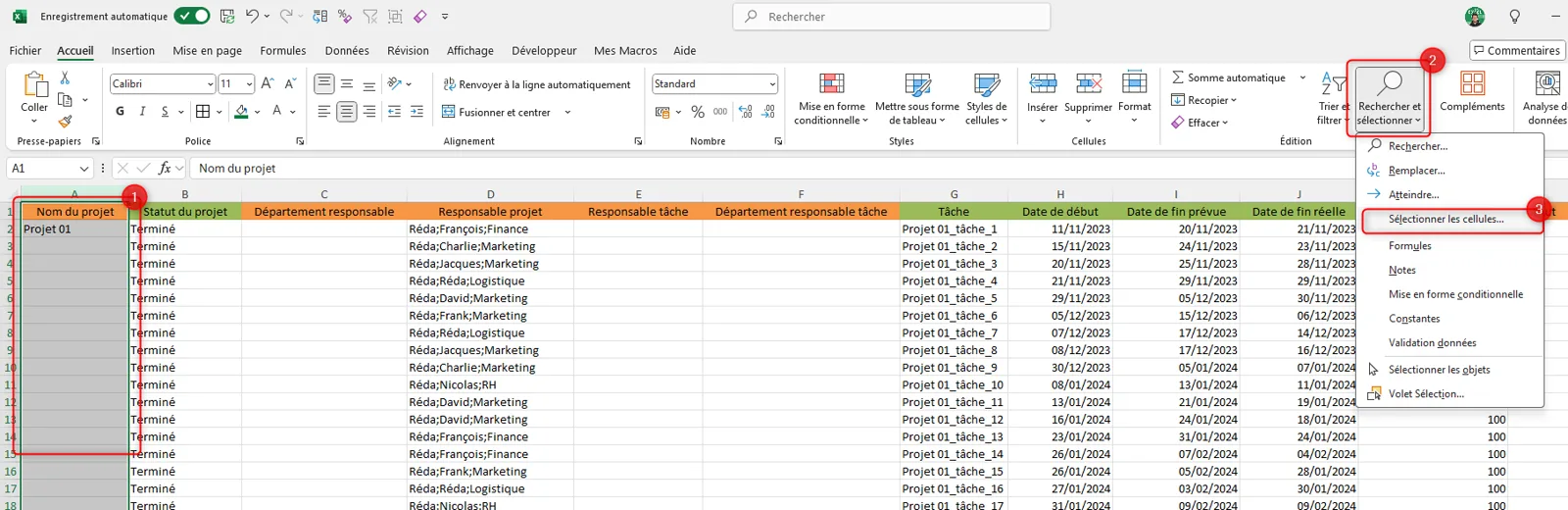
Task: Select the Données tab
Action: tap(347, 51)
